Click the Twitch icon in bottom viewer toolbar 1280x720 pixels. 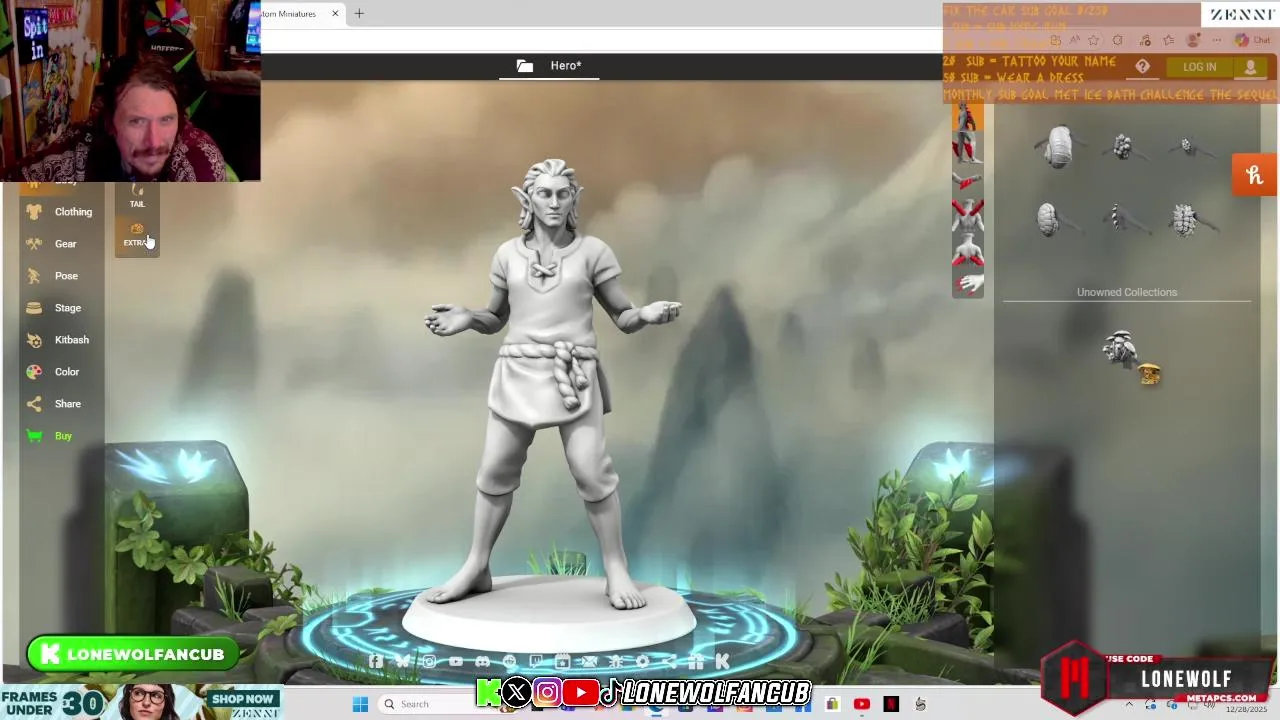pyautogui.click(x=536, y=661)
